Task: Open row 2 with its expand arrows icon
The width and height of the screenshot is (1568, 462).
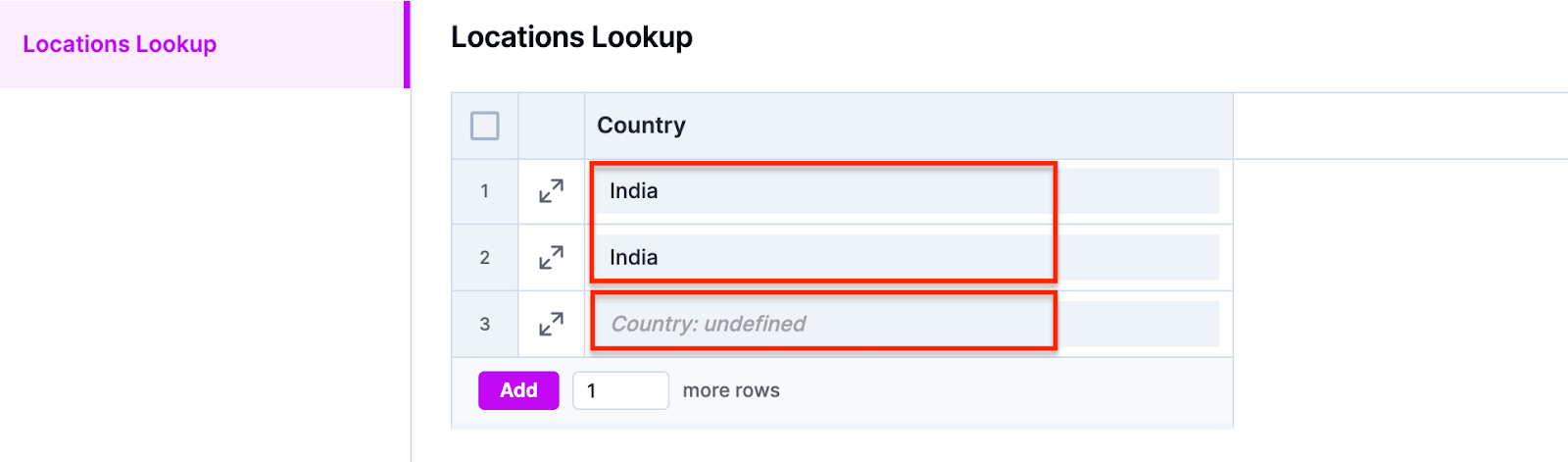Action: [552, 258]
